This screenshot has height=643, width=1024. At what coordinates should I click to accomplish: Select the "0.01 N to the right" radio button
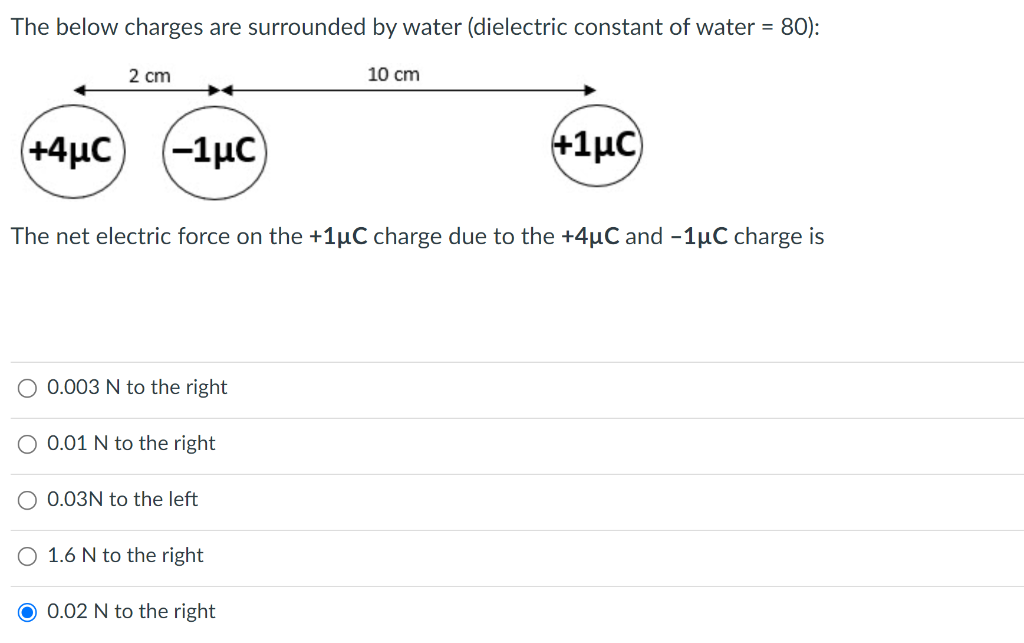(27, 444)
